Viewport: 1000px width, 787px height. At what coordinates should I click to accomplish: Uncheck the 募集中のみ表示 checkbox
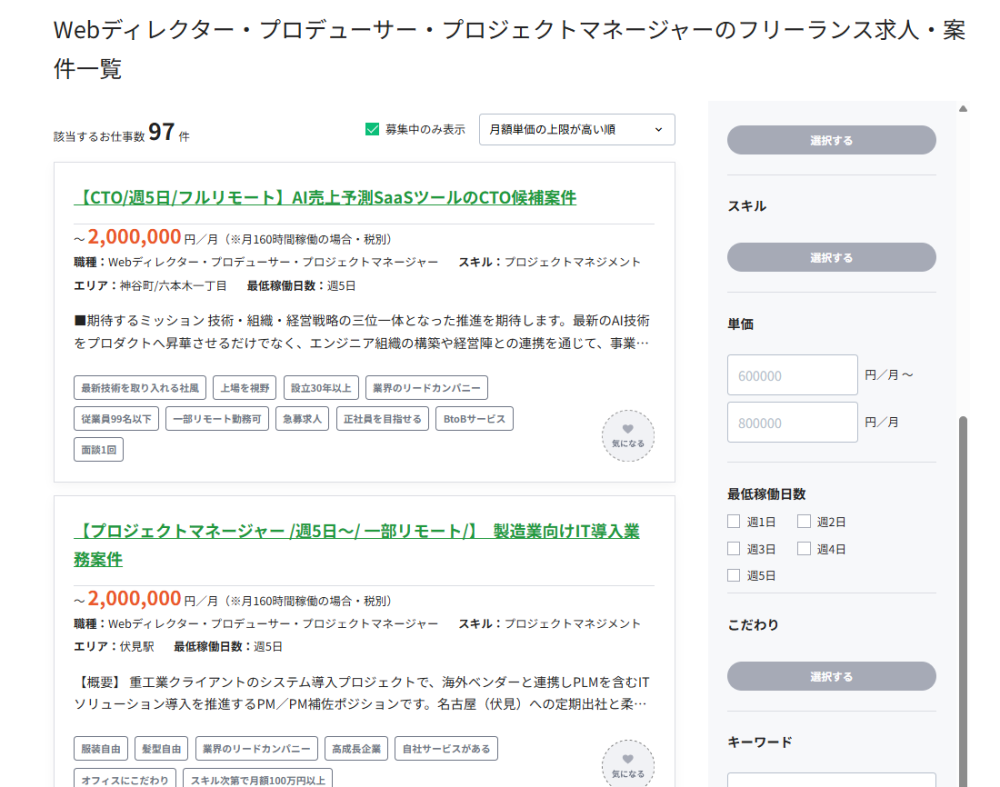click(x=373, y=129)
